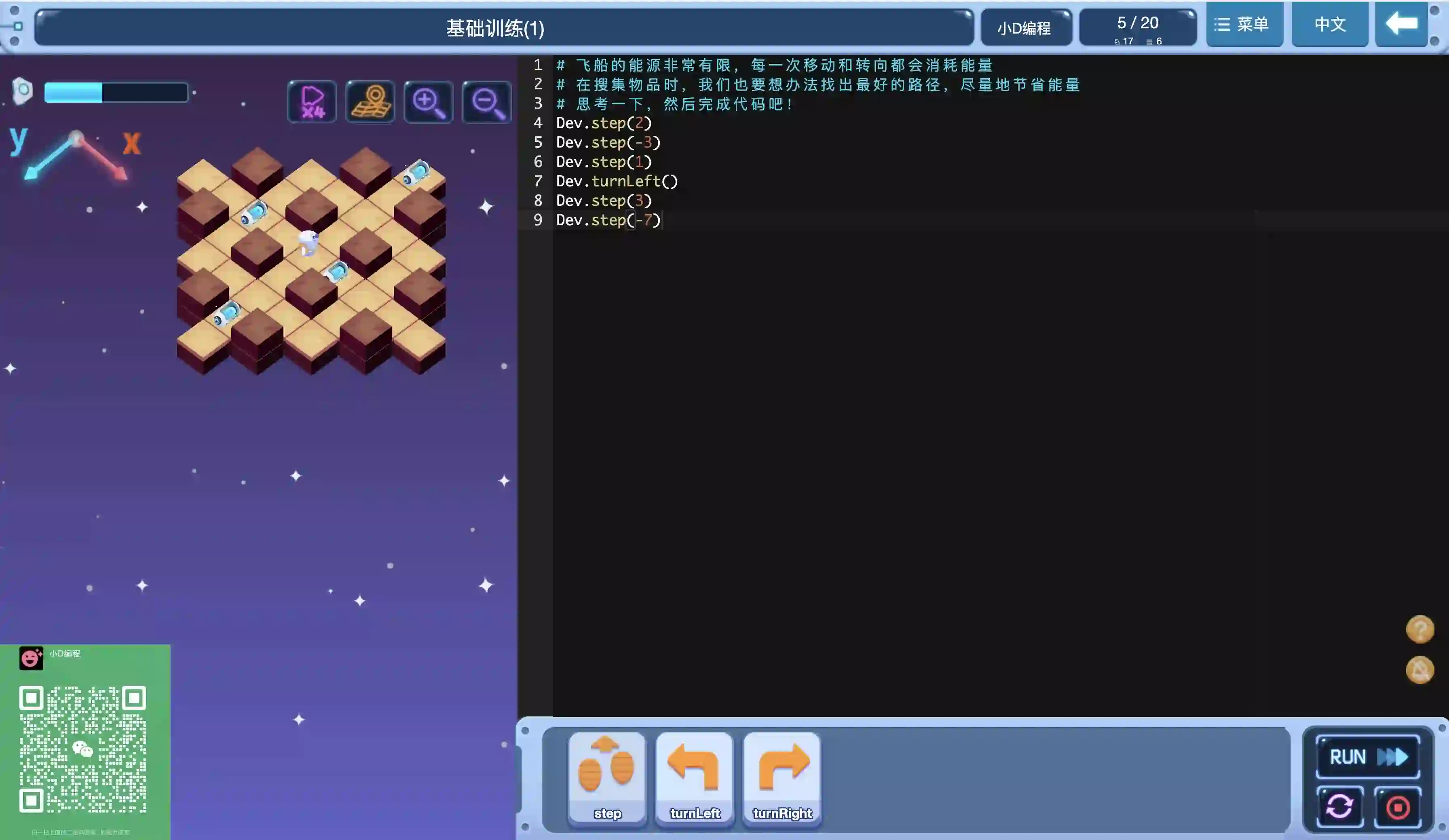Insert the turnRight command block
1449x840 pixels.
click(x=782, y=778)
